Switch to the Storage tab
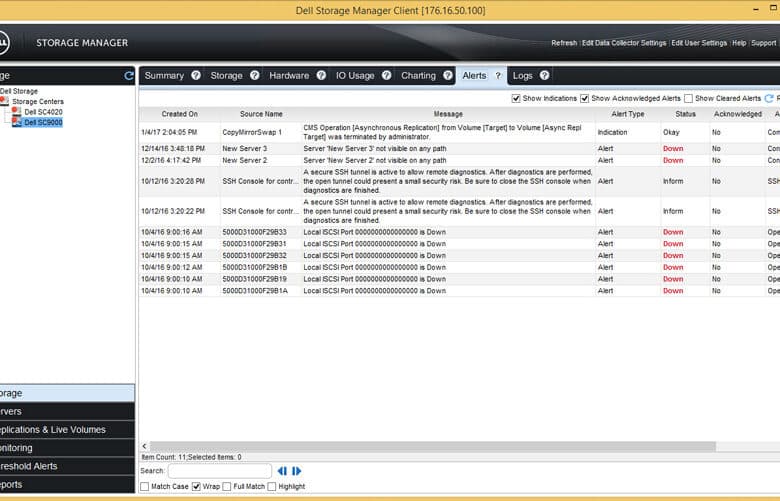This screenshot has height=501, width=780. coord(226,76)
